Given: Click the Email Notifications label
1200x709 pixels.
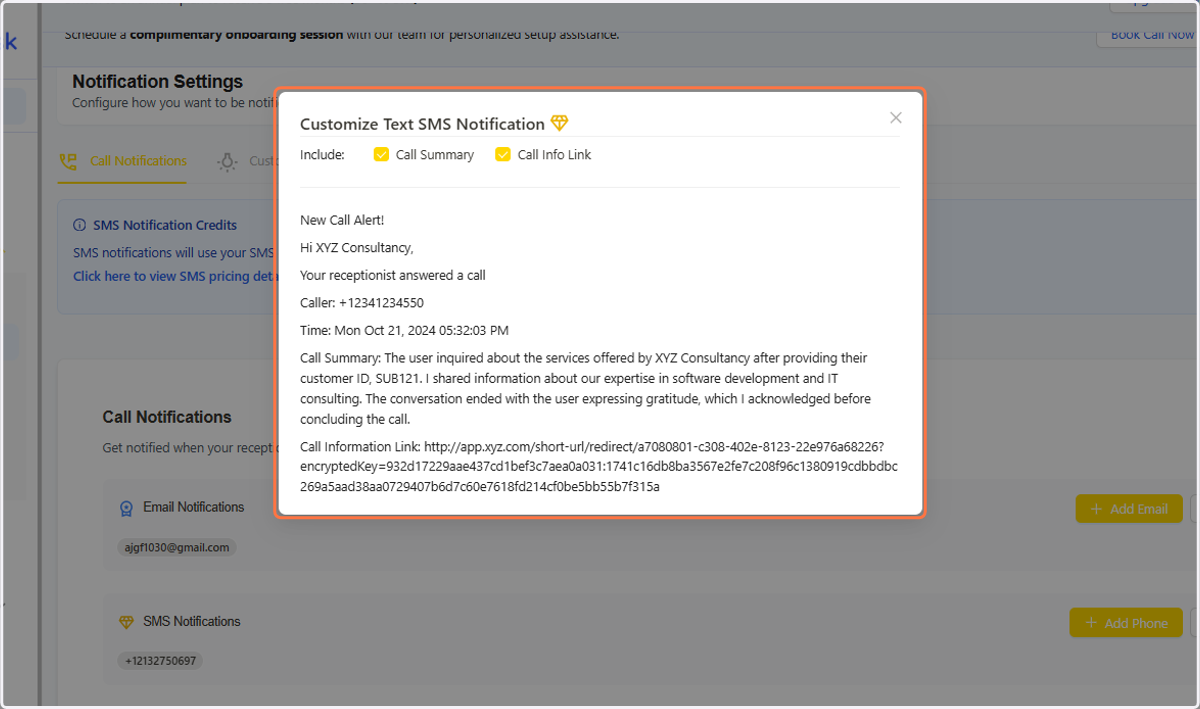Looking at the screenshot, I should tap(194, 507).
